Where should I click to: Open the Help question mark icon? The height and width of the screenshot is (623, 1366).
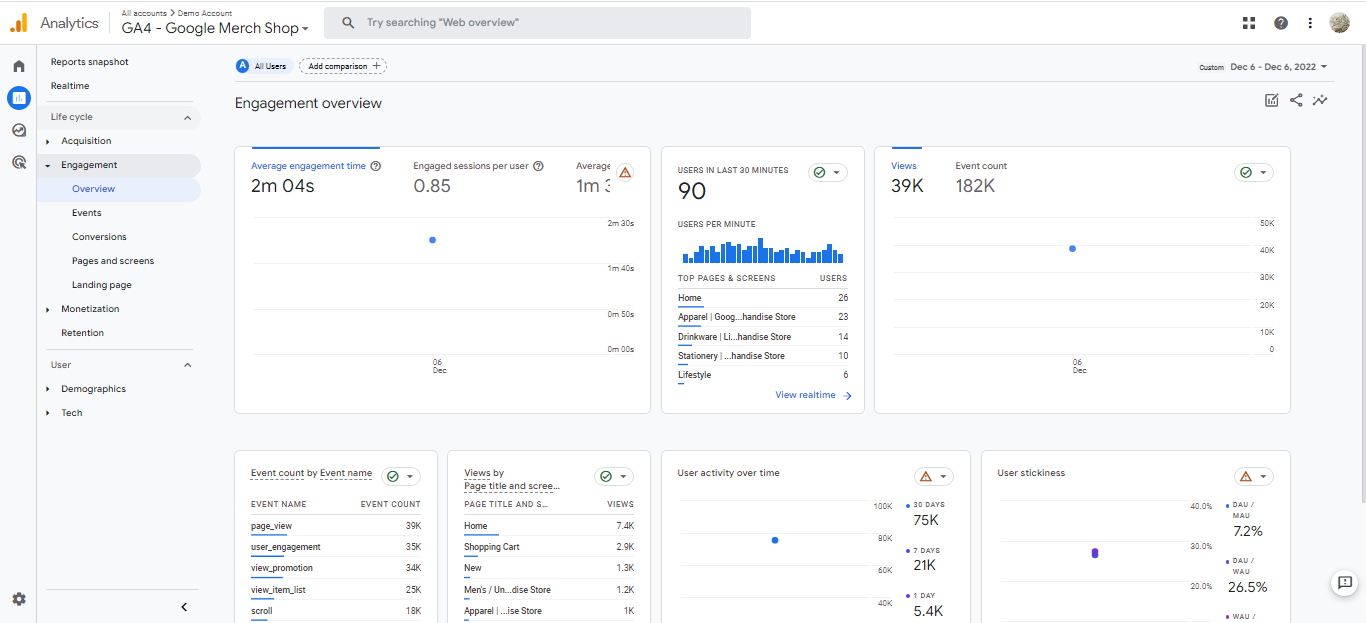tap(1281, 23)
